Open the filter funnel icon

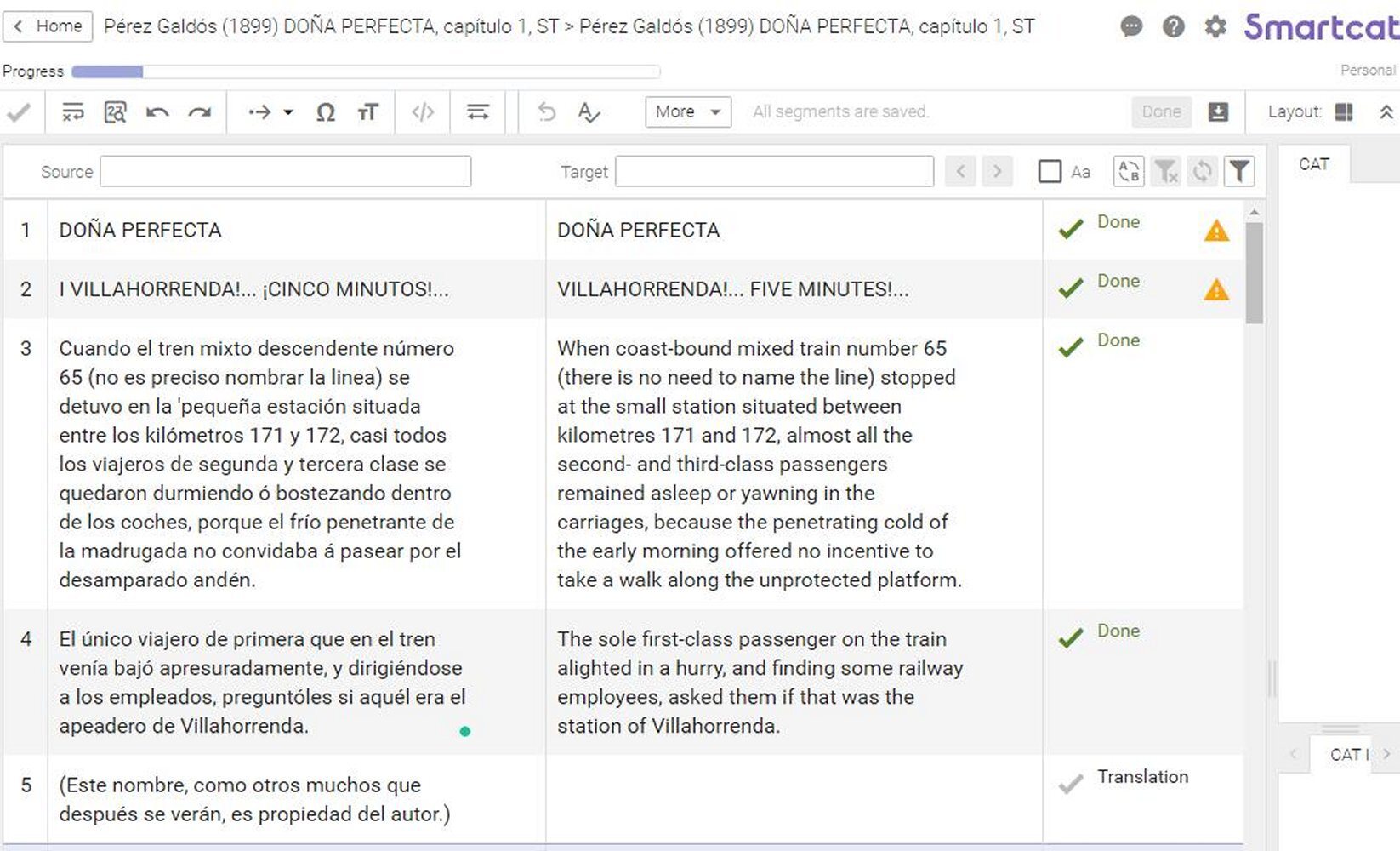1239,172
